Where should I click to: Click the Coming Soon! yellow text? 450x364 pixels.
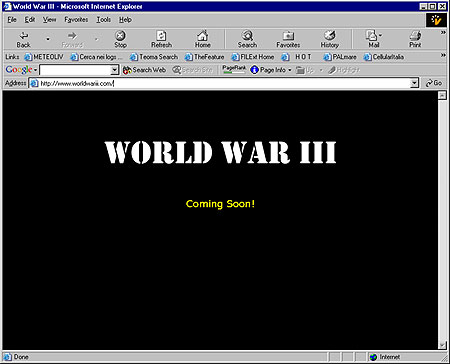click(220, 204)
